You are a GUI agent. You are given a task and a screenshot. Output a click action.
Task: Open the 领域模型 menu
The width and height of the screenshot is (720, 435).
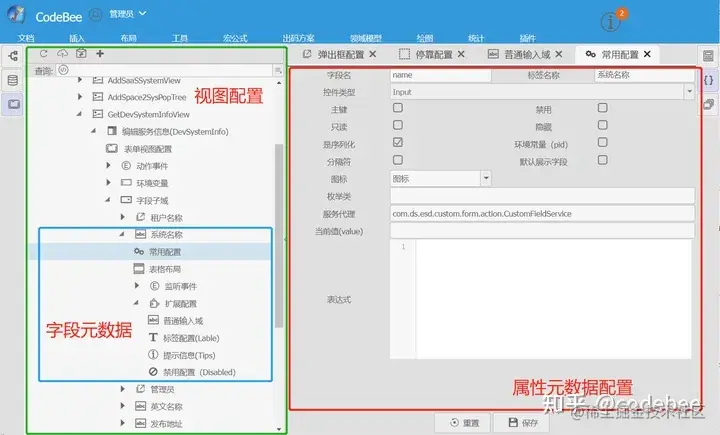click(366, 38)
